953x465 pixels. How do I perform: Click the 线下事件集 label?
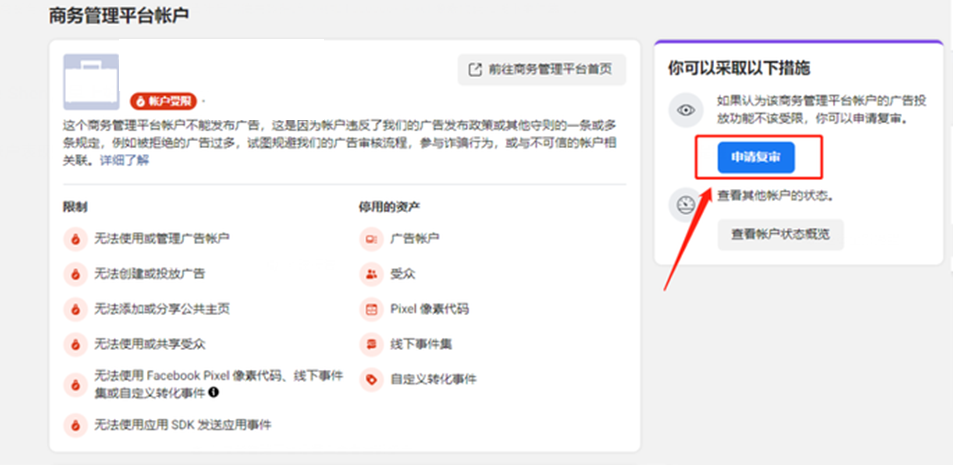tap(421, 344)
